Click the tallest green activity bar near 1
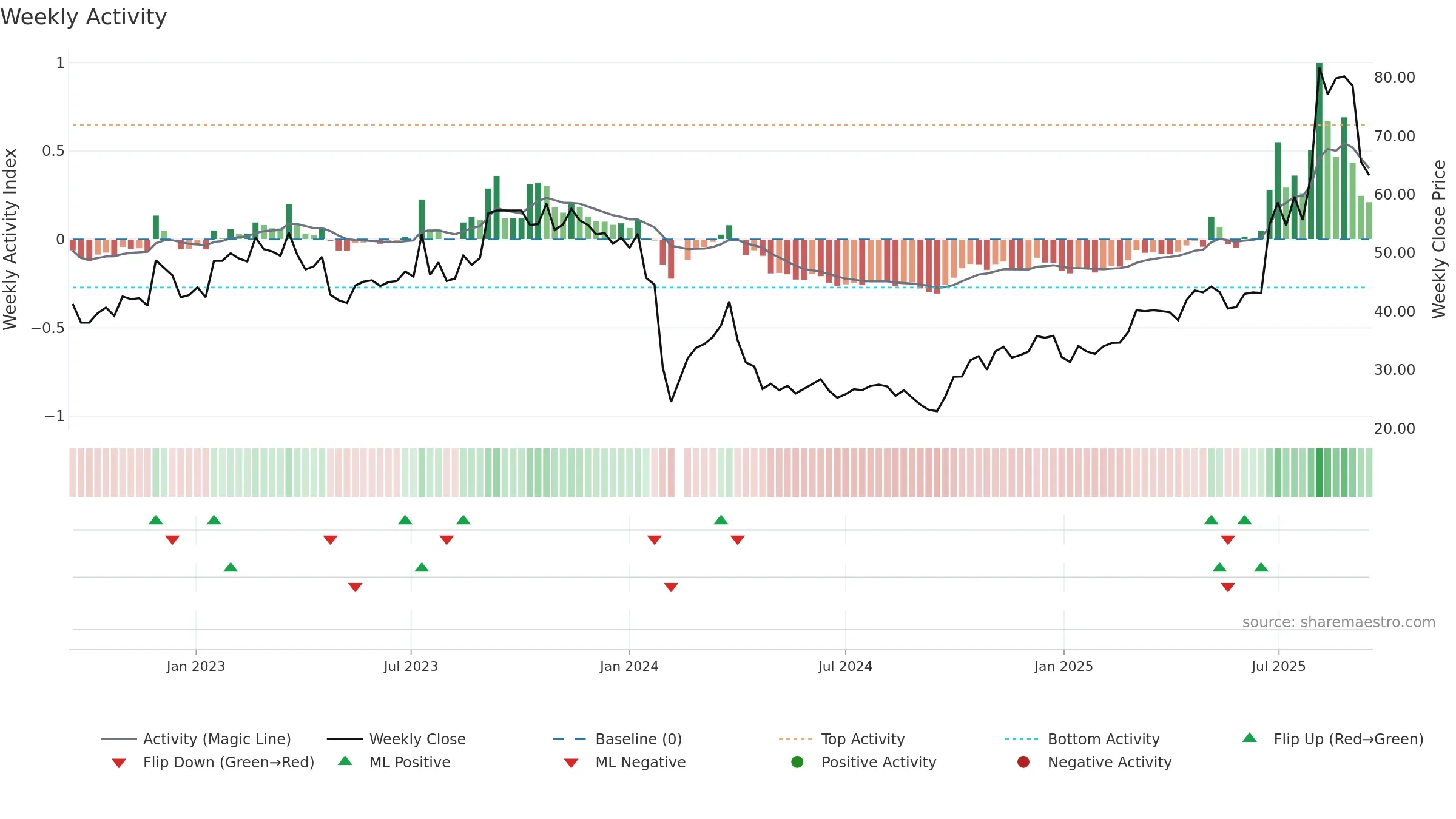Image resolution: width=1456 pixels, height=819 pixels. coord(1319,151)
